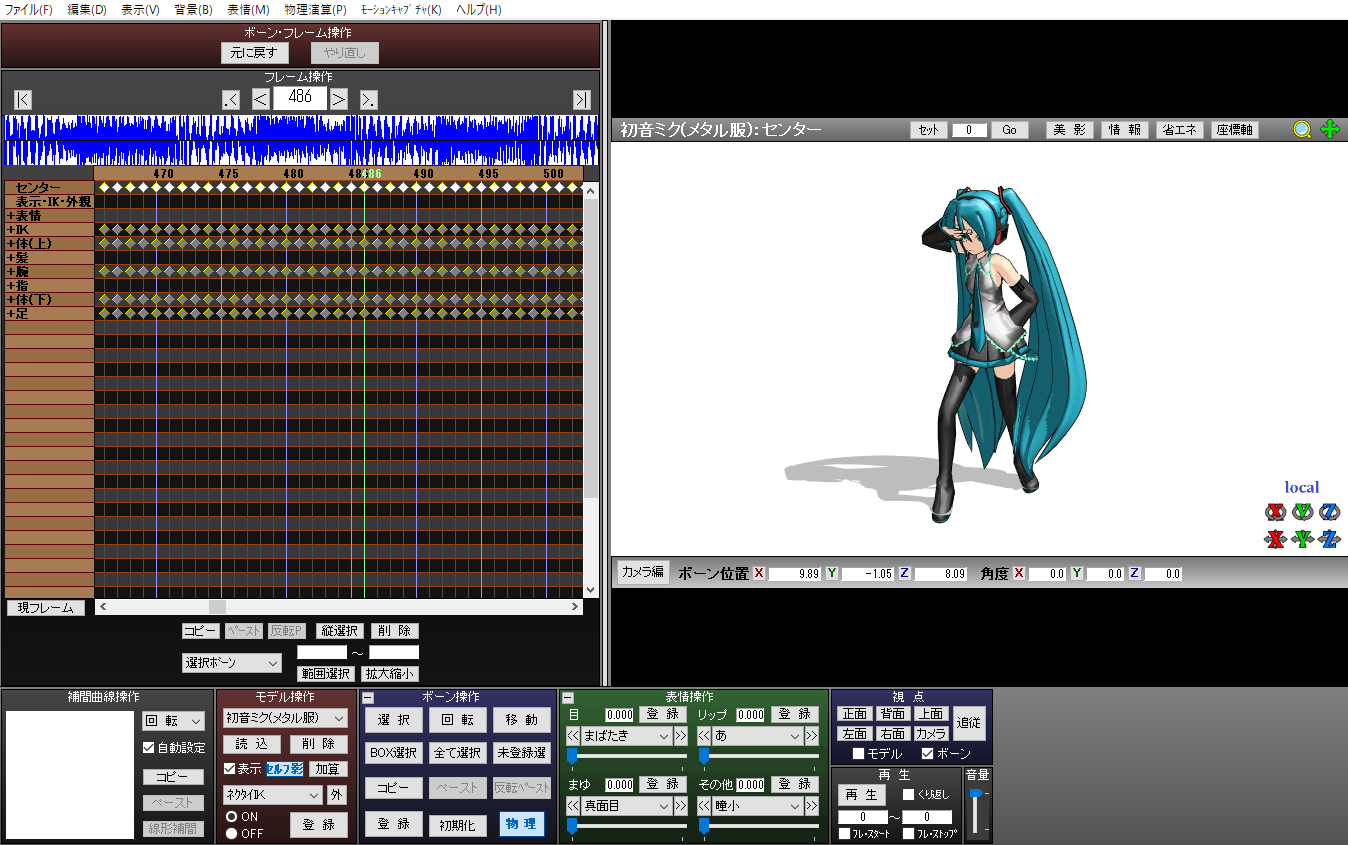Toggle the 表示 model display checkbox
The height and width of the screenshot is (845, 1348).
coord(230,769)
